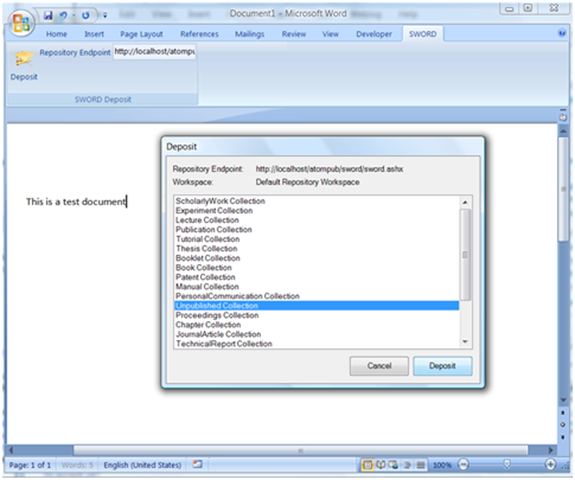Select Manual Collection row
Screen dimensions: 575x480
click(x=317, y=287)
